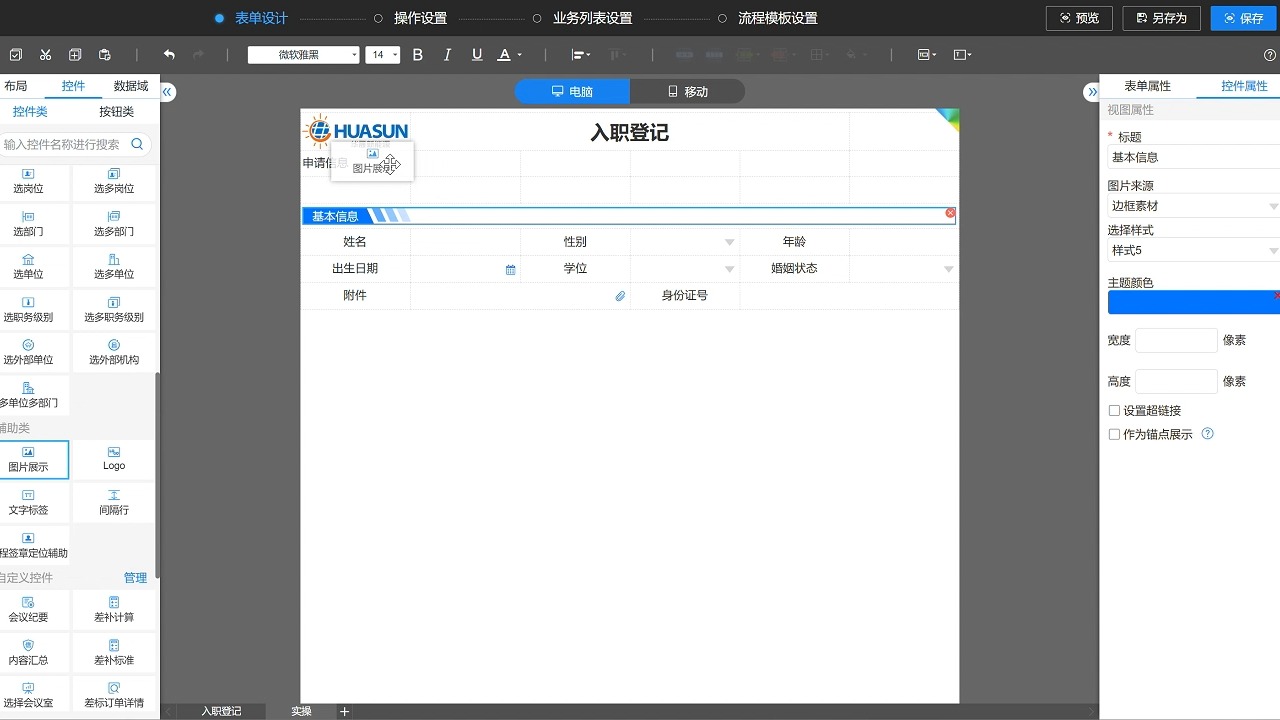Screen dimensions: 1280x720
Task: Open the 学位 dropdown in form
Action: (730, 269)
